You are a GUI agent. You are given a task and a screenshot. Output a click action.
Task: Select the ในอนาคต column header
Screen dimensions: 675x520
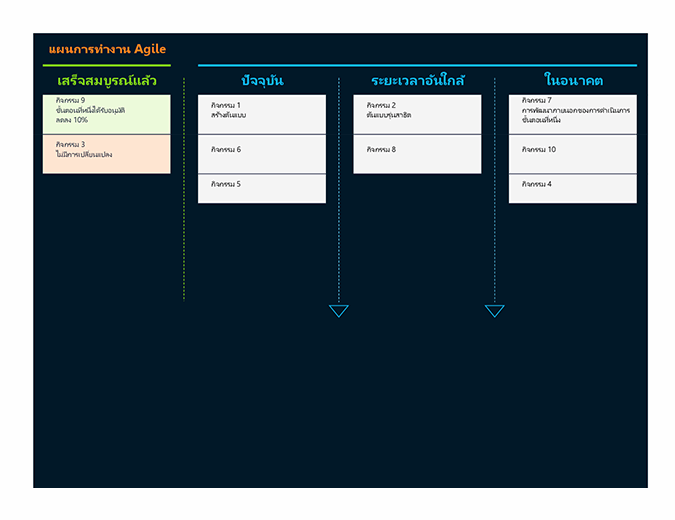(x=573, y=80)
